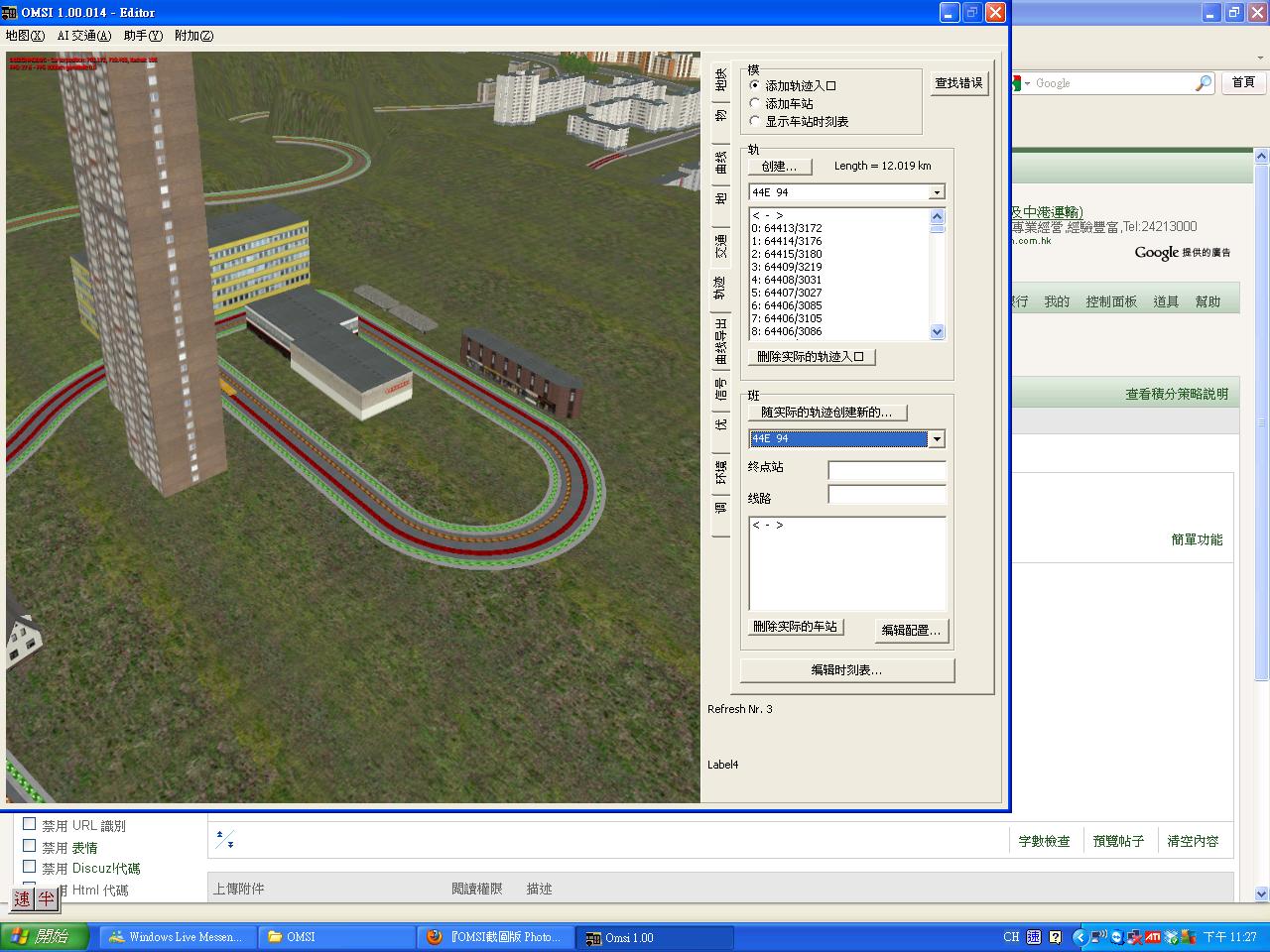
Task: Click the ATI tray icon
Action: (1153, 937)
